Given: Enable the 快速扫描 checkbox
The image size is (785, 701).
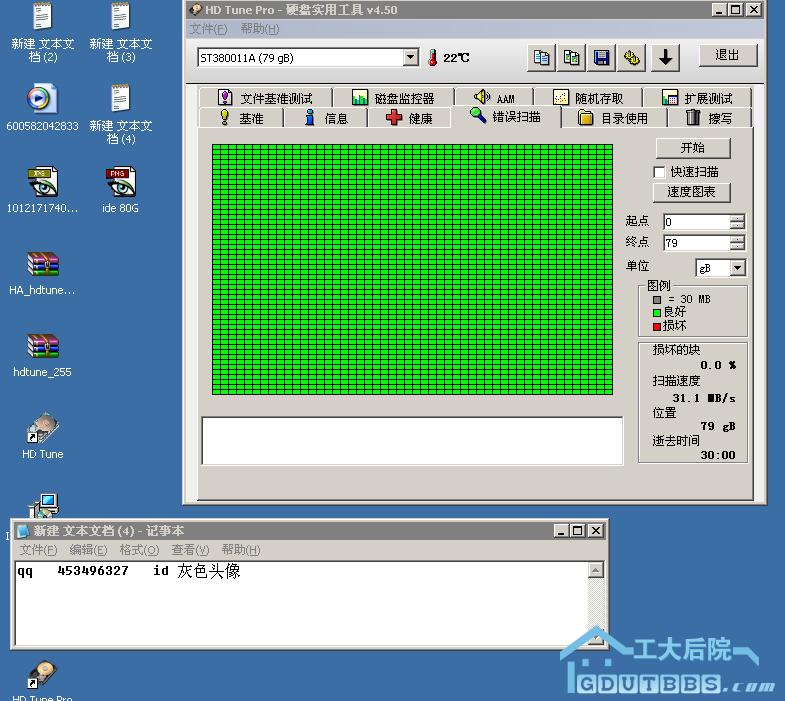Looking at the screenshot, I should 659,172.
